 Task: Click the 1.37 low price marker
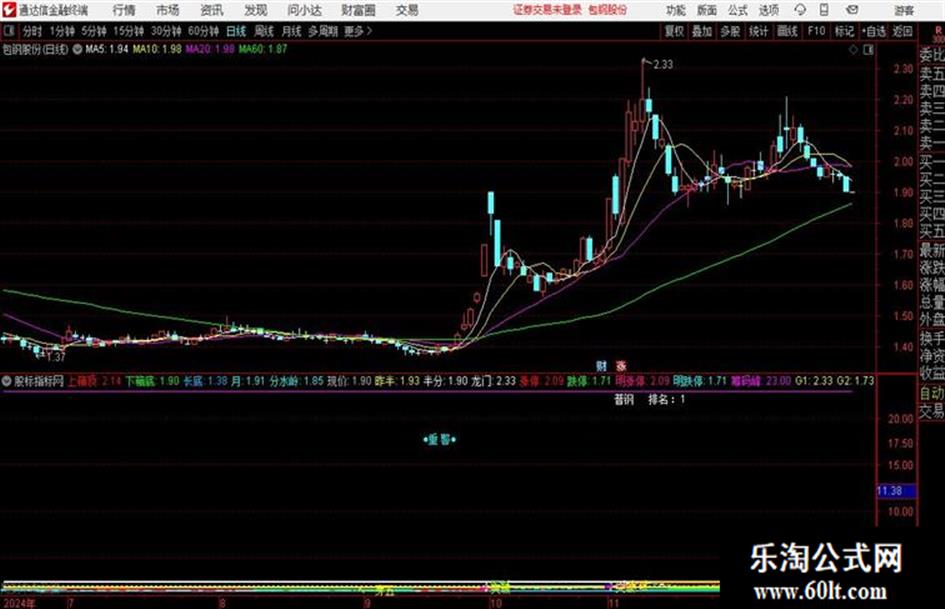pos(55,357)
